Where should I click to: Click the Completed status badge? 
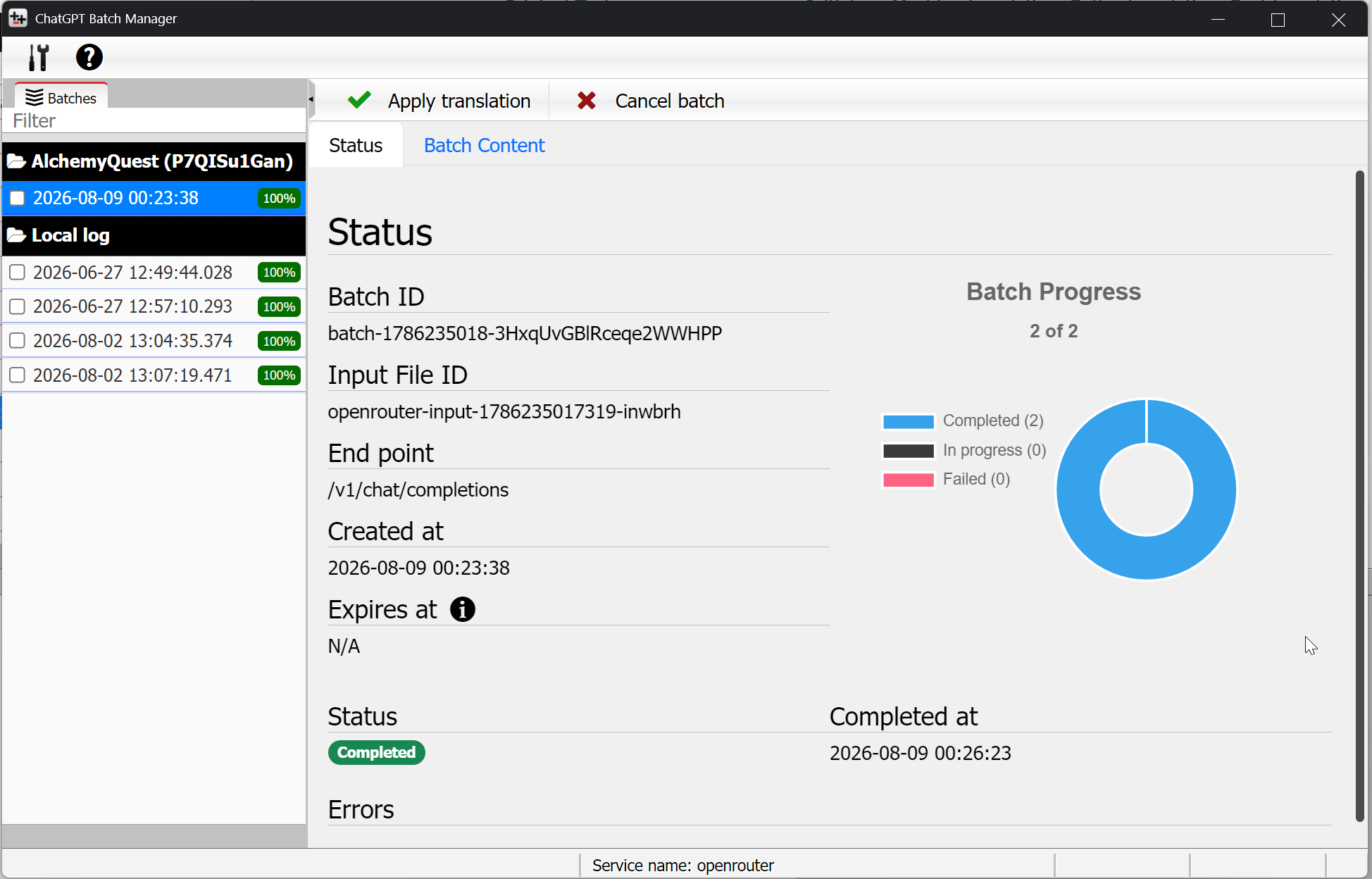[x=377, y=752]
